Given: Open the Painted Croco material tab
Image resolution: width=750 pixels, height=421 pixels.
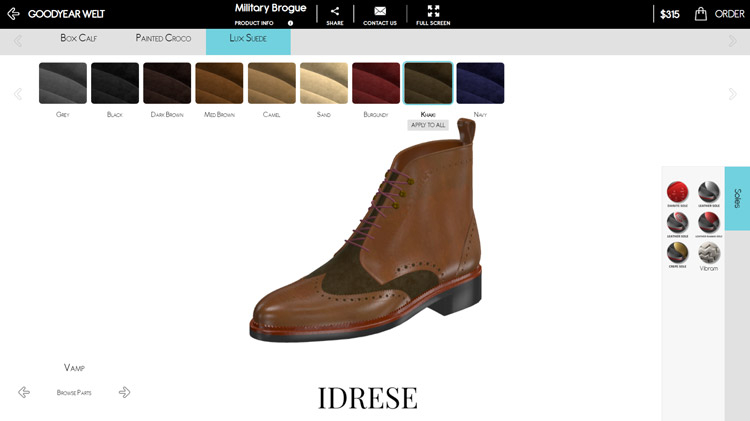Looking at the screenshot, I should pyautogui.click(x=163, y=38).
